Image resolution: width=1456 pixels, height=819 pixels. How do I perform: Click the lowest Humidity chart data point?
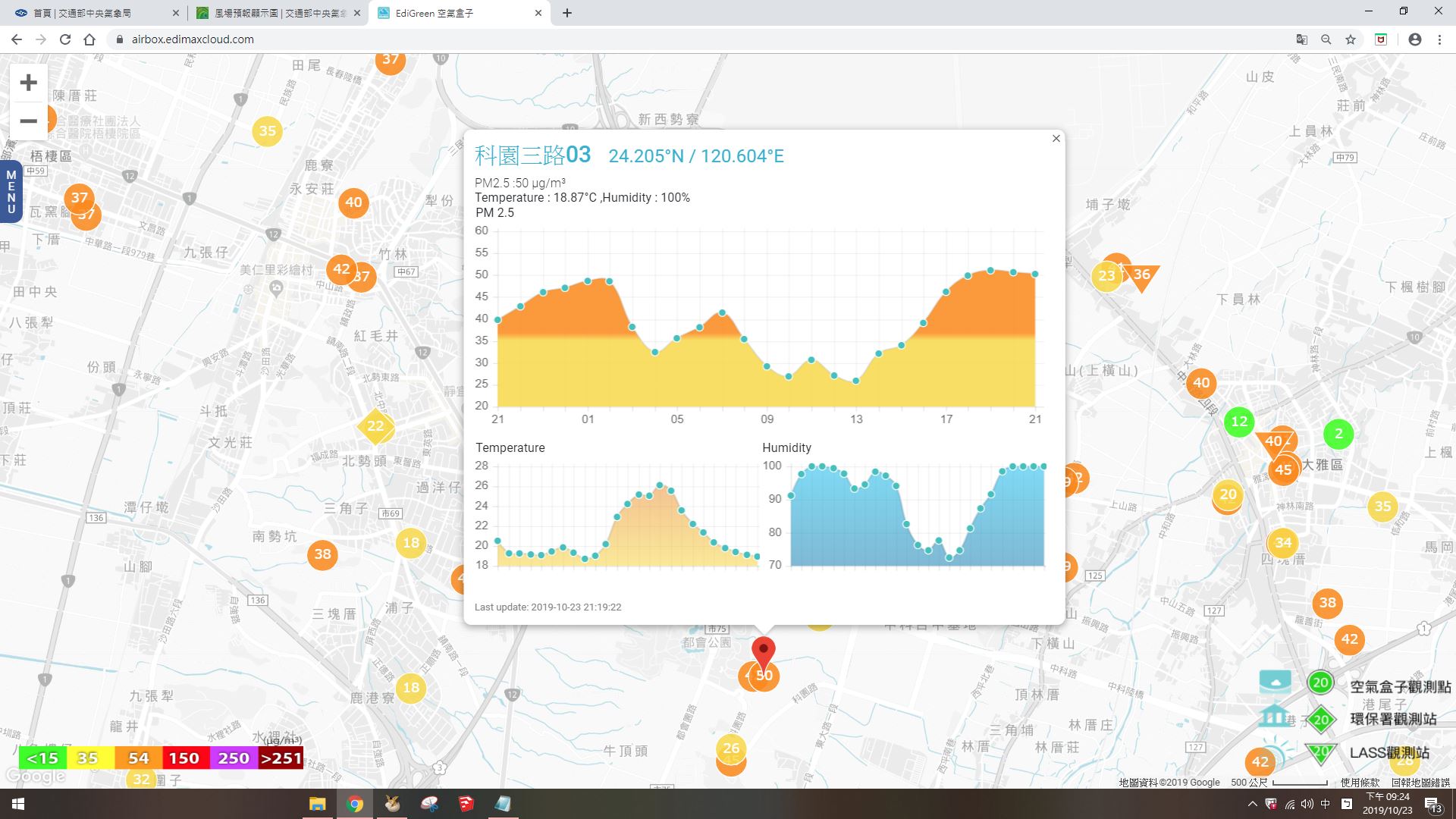coord(949,558)
